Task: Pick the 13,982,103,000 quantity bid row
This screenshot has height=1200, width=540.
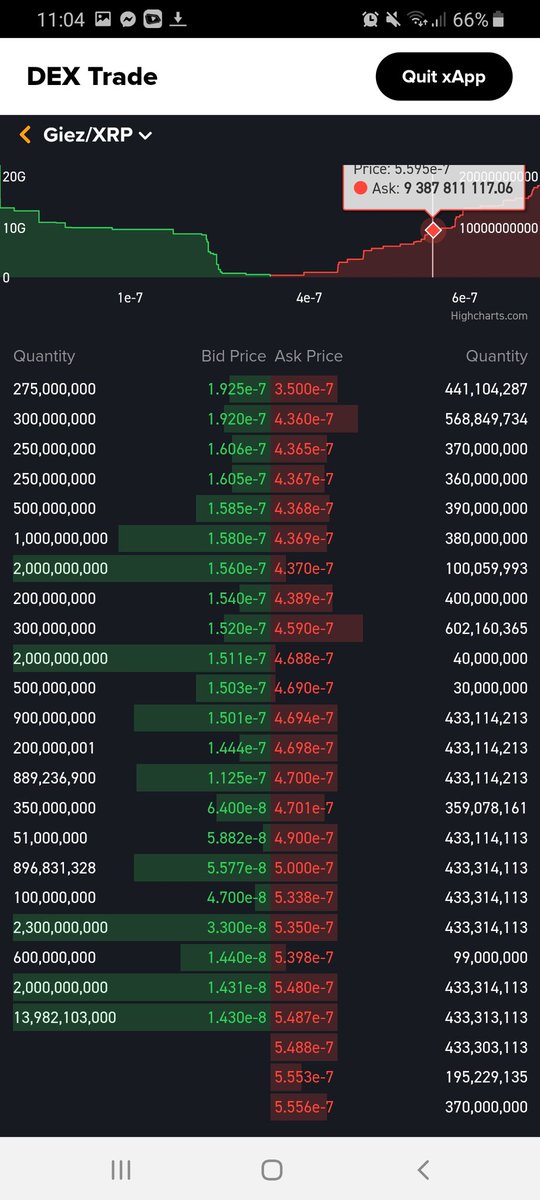Action: pyautogui.click(x=142, y=1017)
